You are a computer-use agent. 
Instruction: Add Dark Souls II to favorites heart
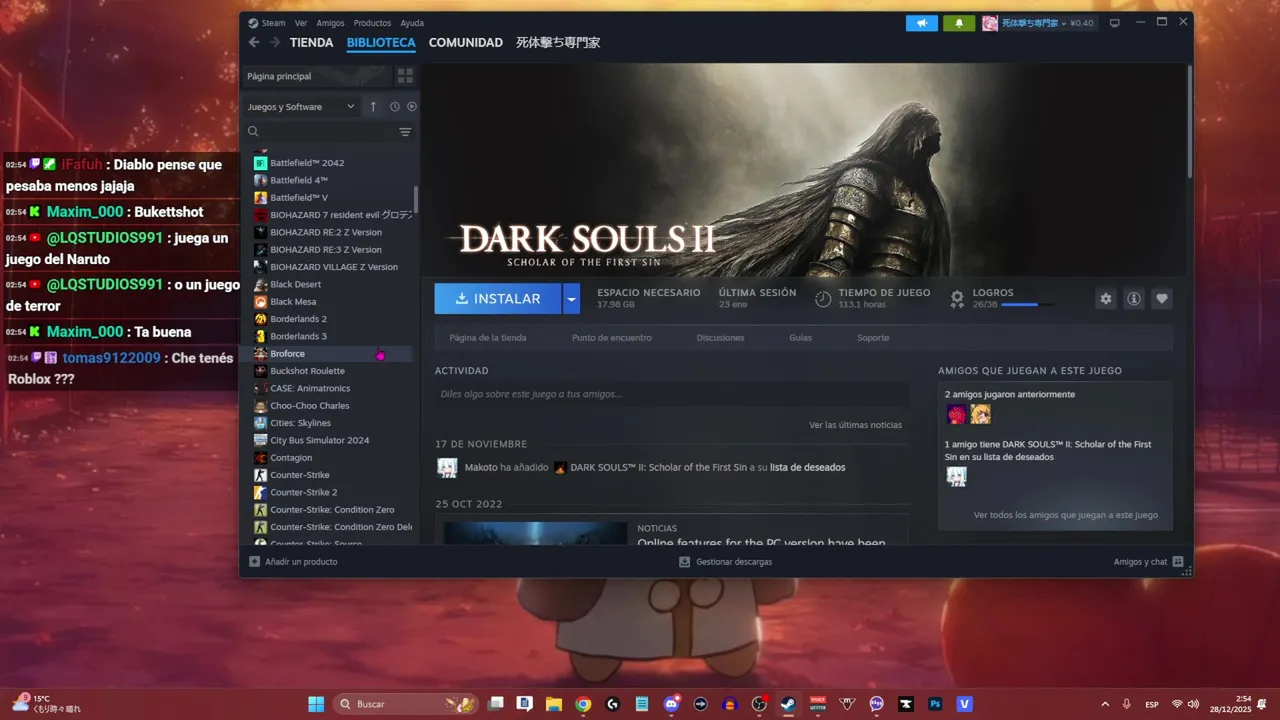point(1161,298)
